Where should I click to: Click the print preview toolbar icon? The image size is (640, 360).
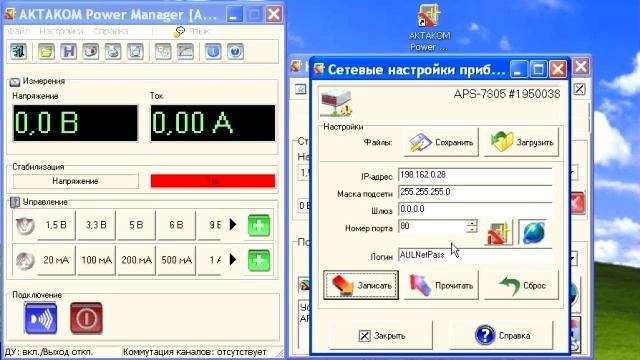(135, 51)
